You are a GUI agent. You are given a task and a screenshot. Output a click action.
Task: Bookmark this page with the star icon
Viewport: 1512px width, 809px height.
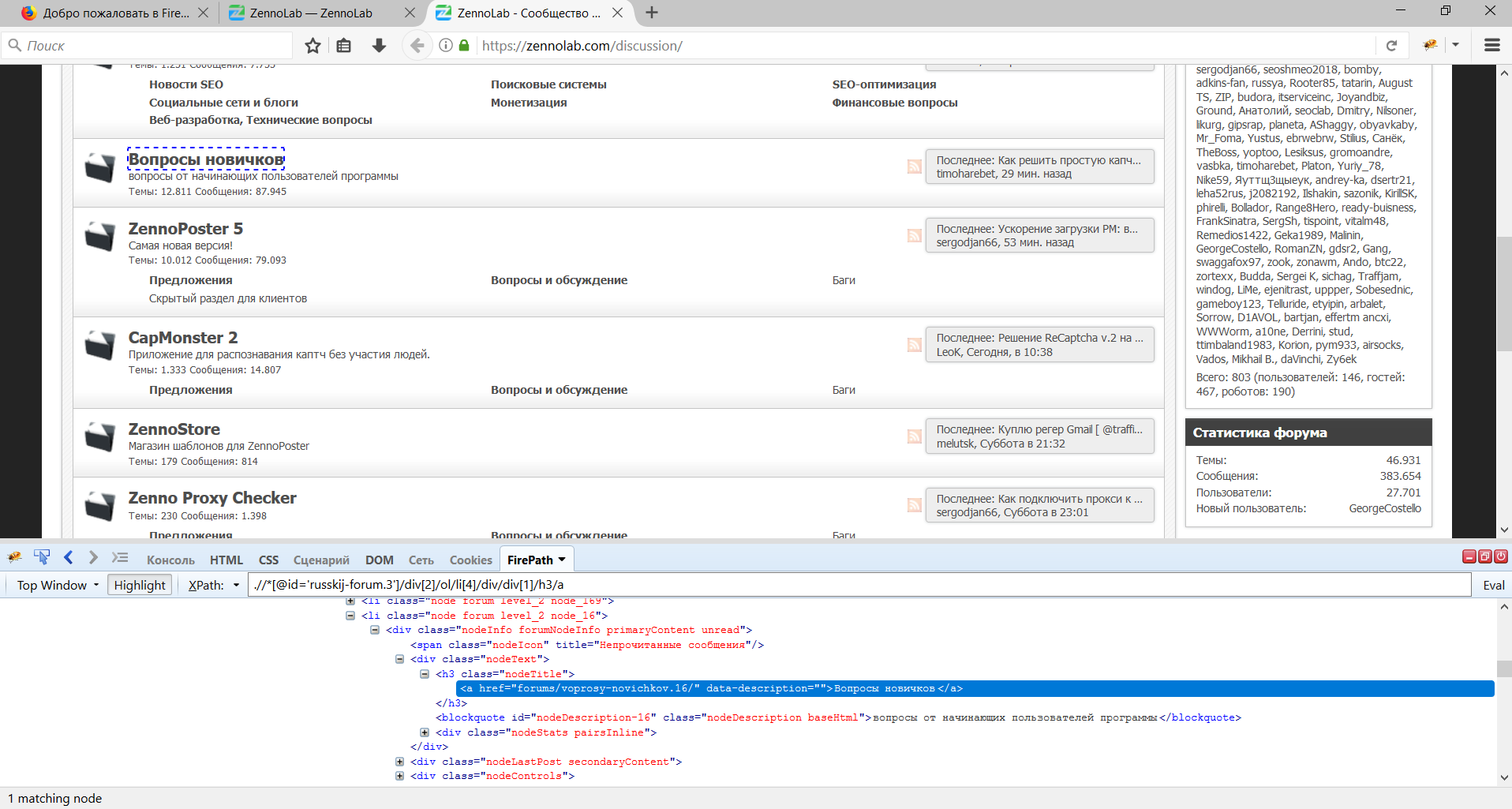[313, 46]
